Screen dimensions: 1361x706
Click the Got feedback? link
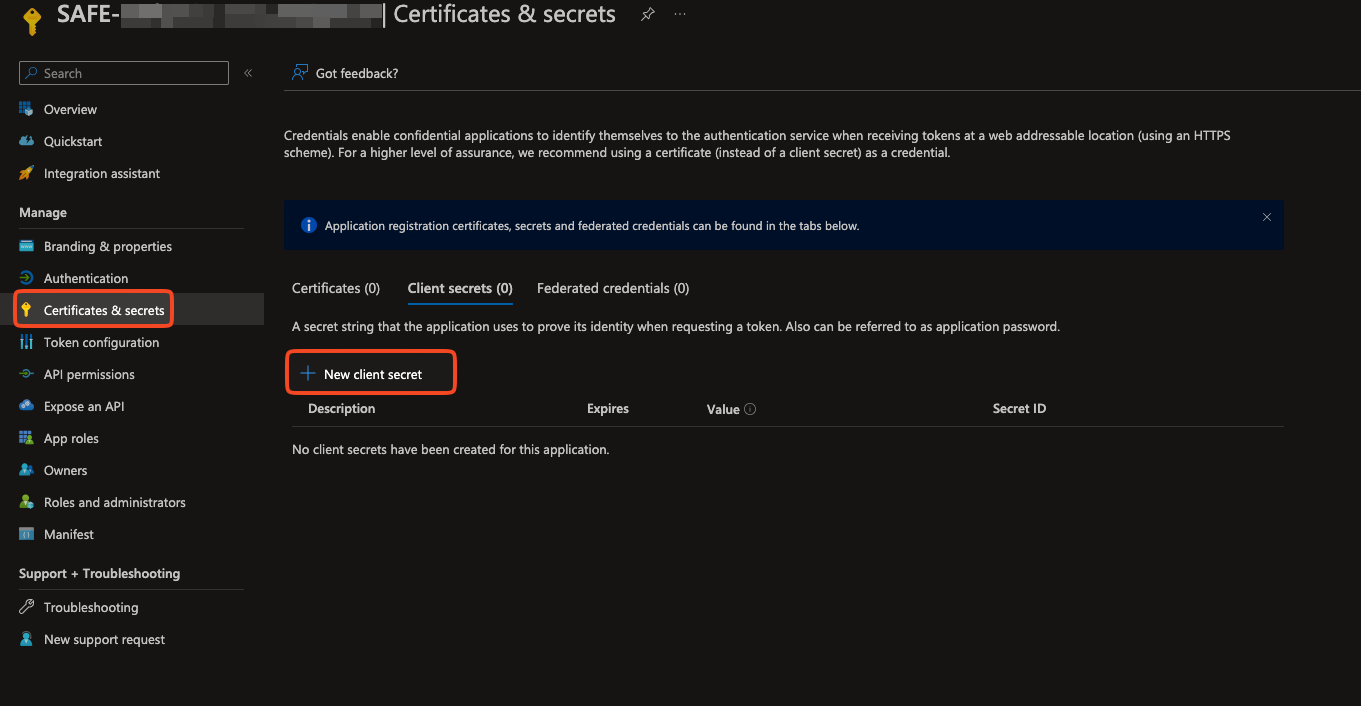pos(357,73)
